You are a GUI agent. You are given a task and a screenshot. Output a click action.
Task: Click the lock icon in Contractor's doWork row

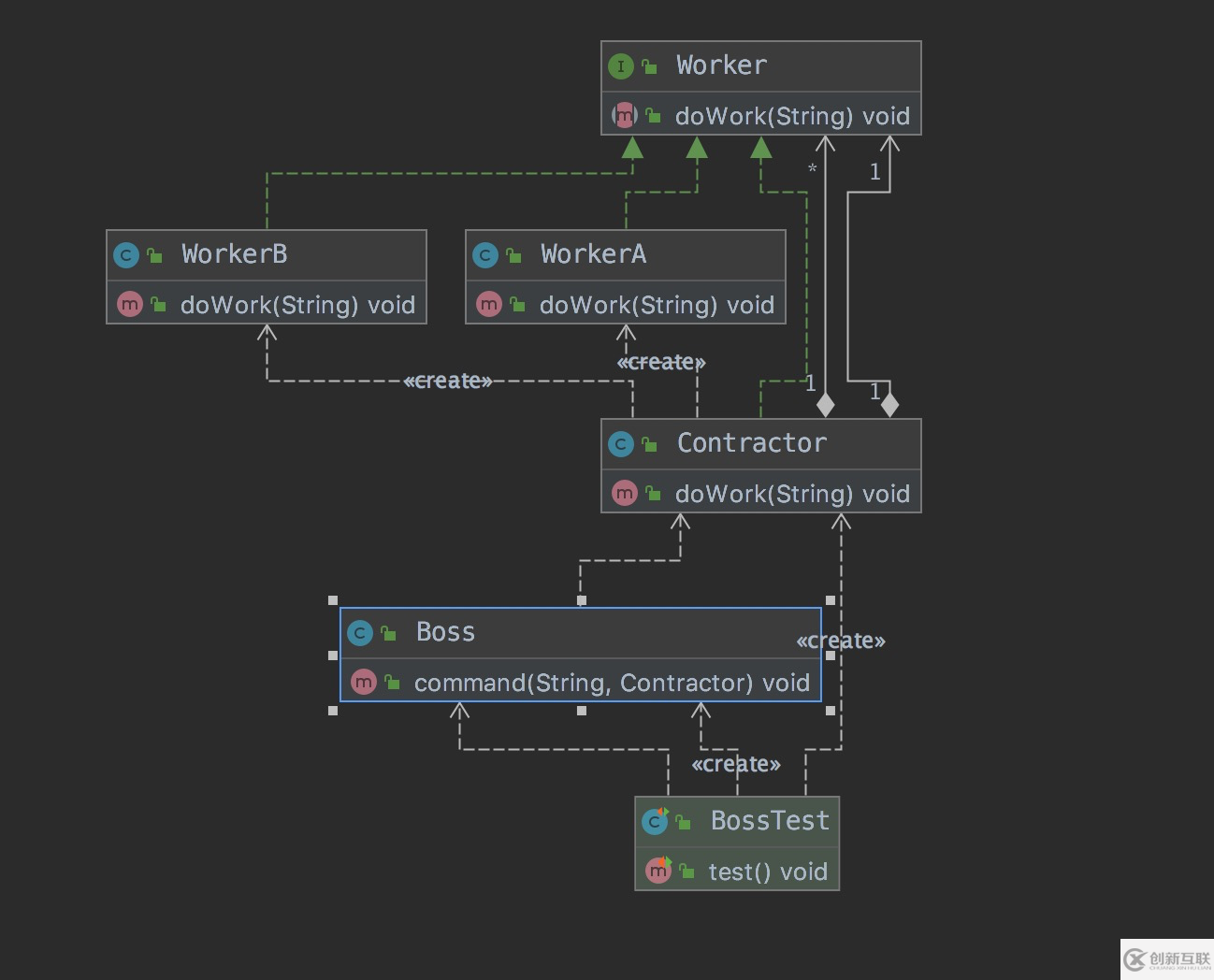653,494
